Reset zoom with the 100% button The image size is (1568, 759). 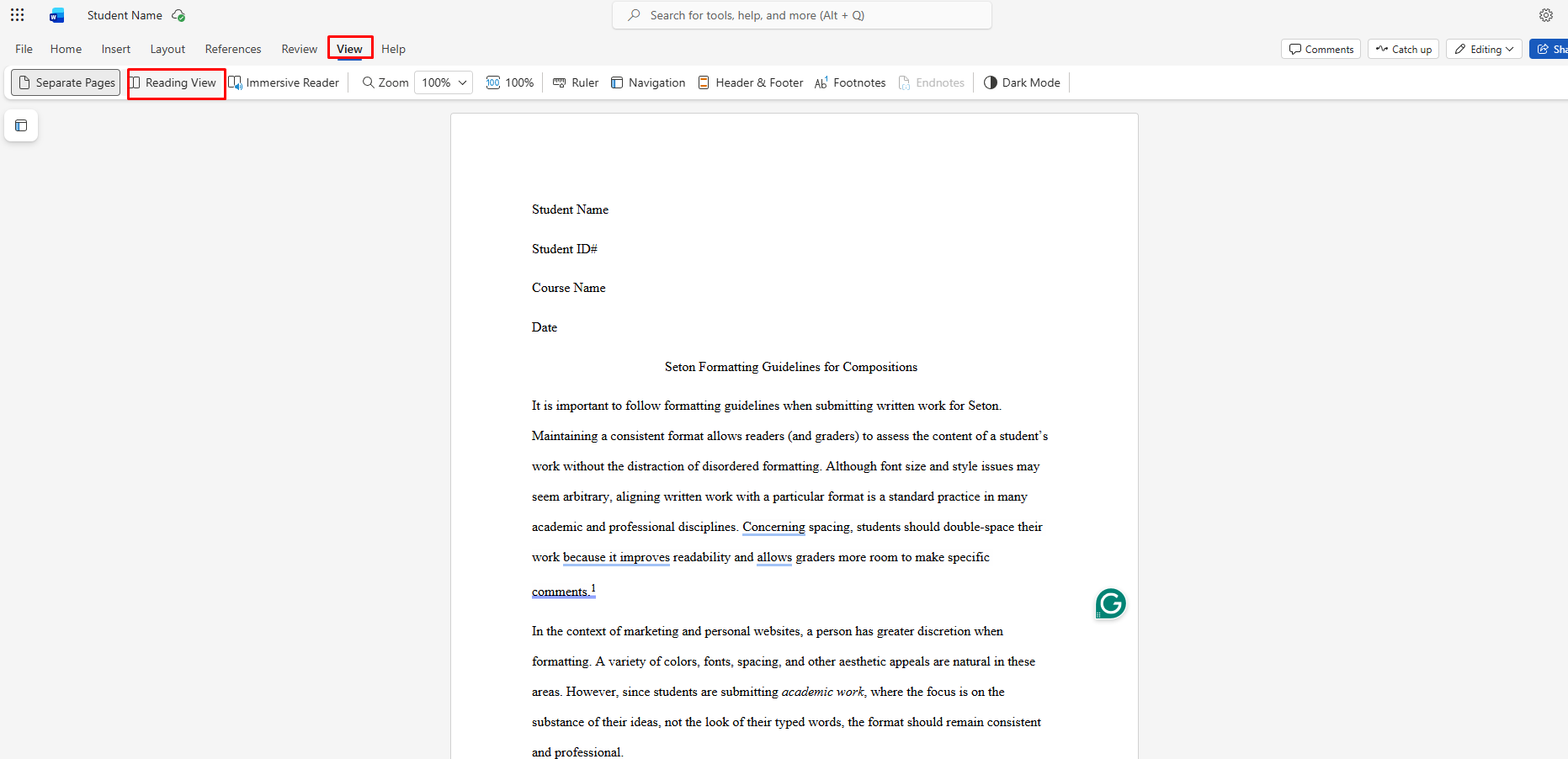[510, 82]
